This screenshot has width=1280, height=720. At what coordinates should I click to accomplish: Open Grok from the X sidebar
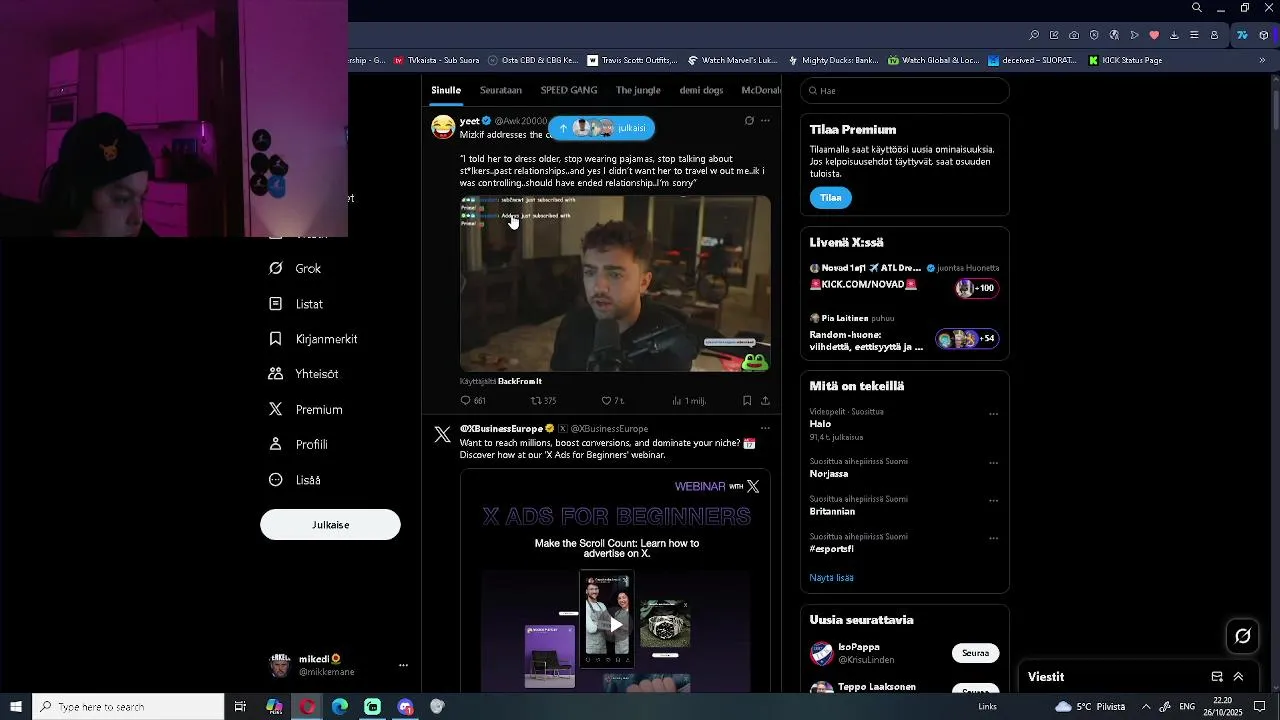[295, 269]
